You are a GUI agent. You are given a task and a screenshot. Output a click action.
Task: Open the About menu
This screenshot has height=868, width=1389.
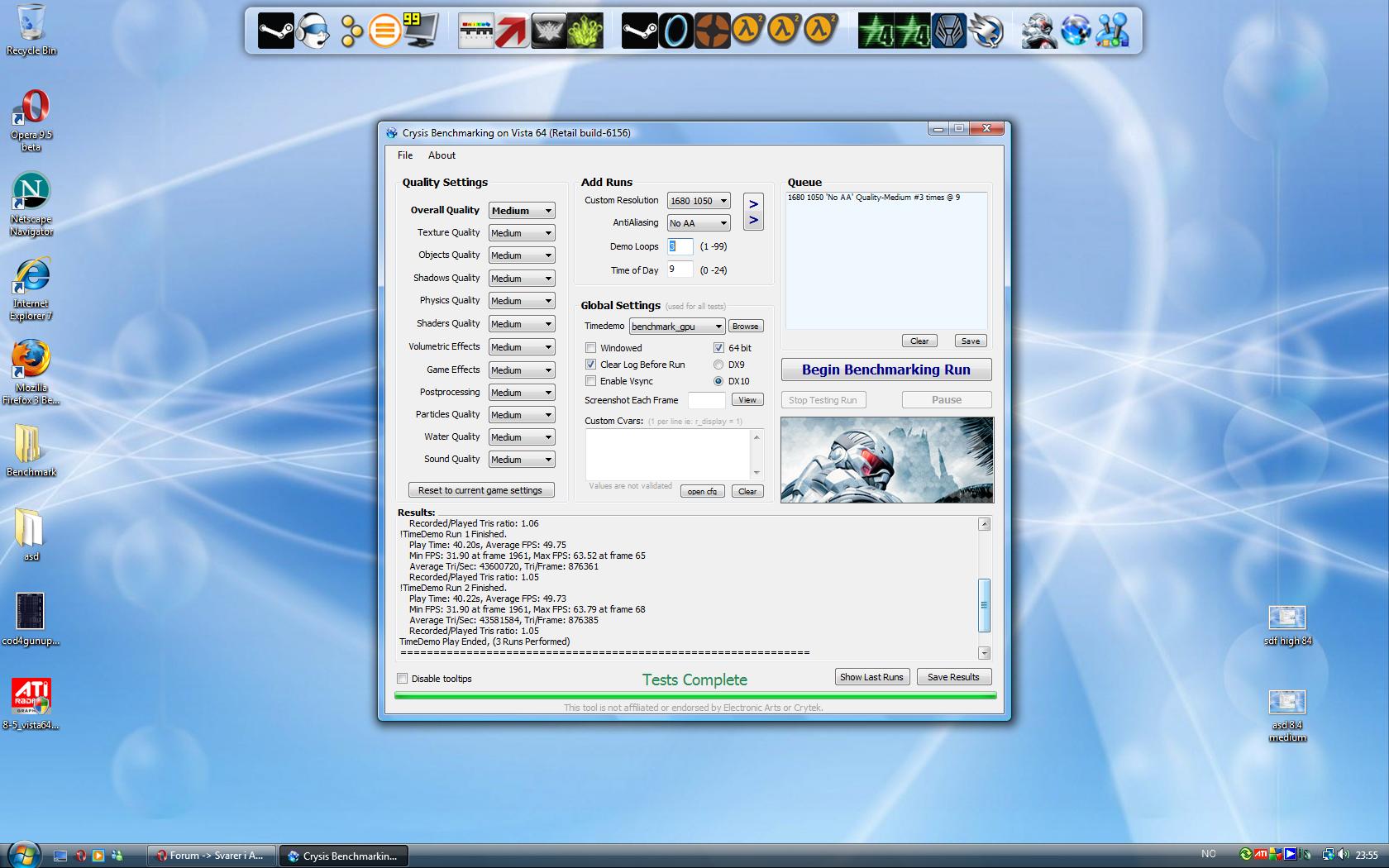click(x=442, y=155)
